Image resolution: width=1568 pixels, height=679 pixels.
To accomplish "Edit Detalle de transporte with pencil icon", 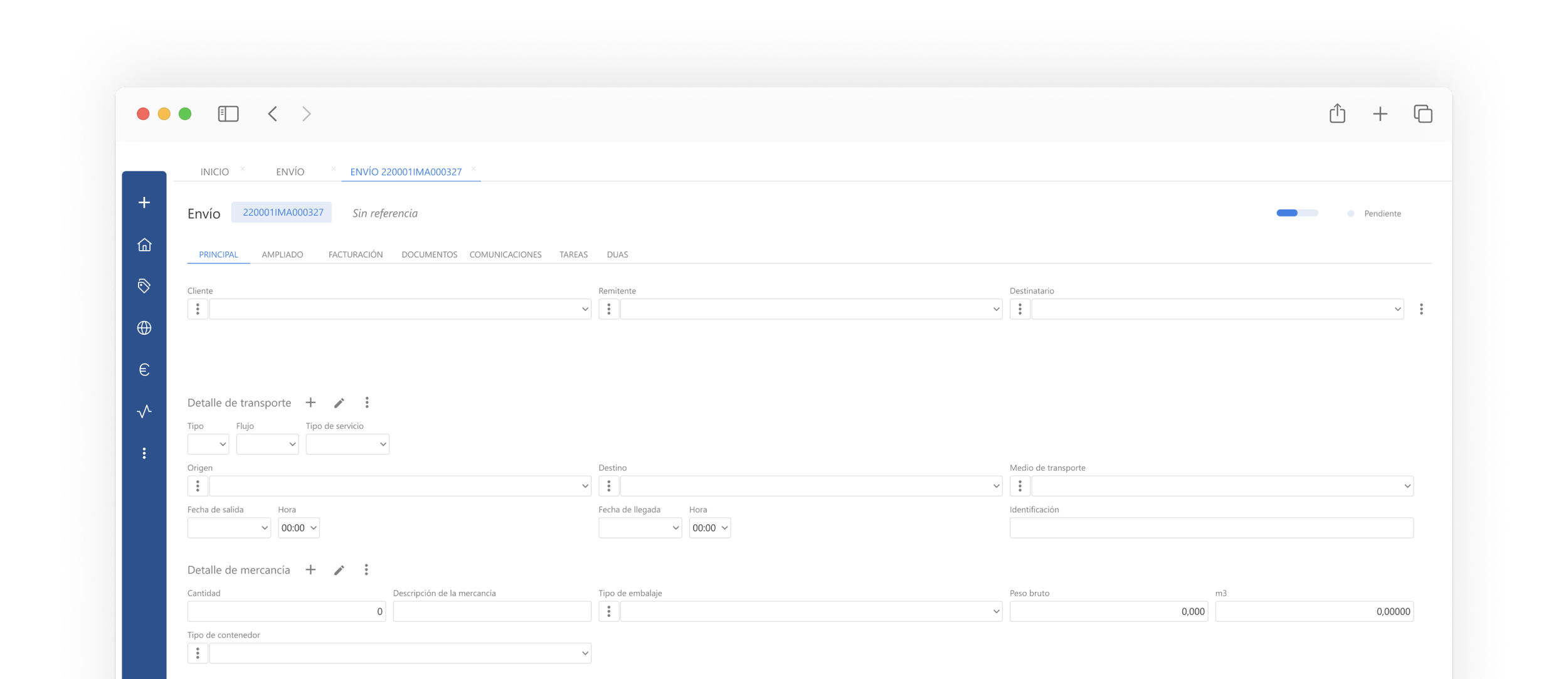I will tap(339, 403).
